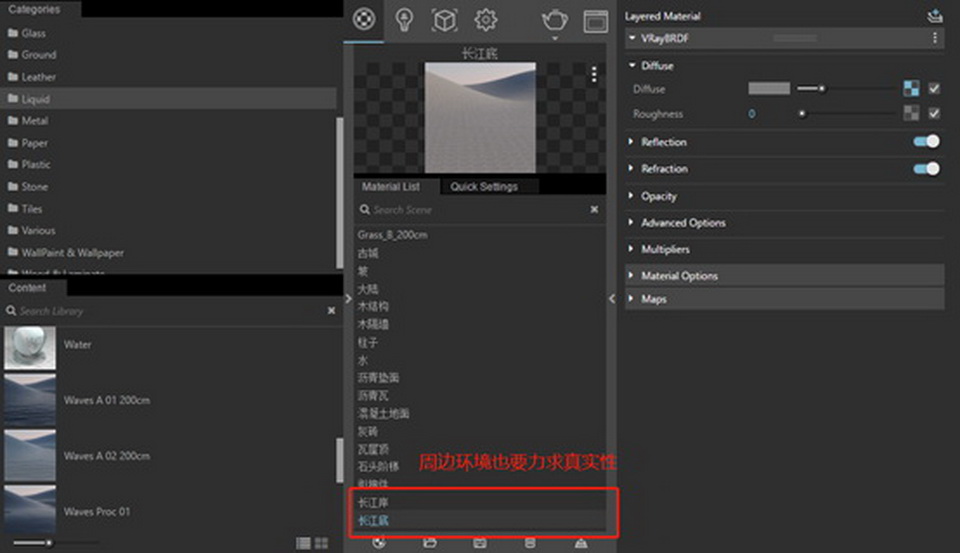The height and width of the screenshot is (553, 960).
Task: Click the teapot render icon
Action: [x=554, y=20]
